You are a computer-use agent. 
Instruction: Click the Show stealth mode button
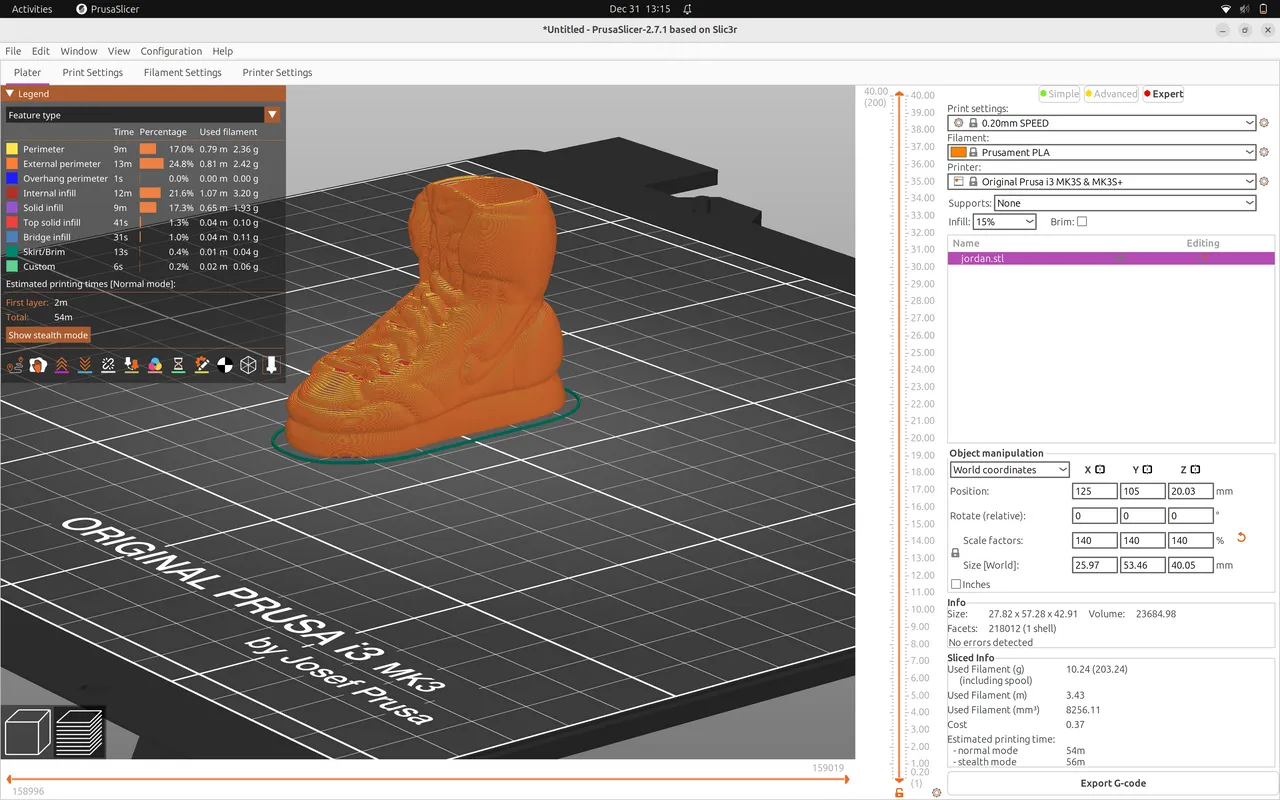coord(47,335)
